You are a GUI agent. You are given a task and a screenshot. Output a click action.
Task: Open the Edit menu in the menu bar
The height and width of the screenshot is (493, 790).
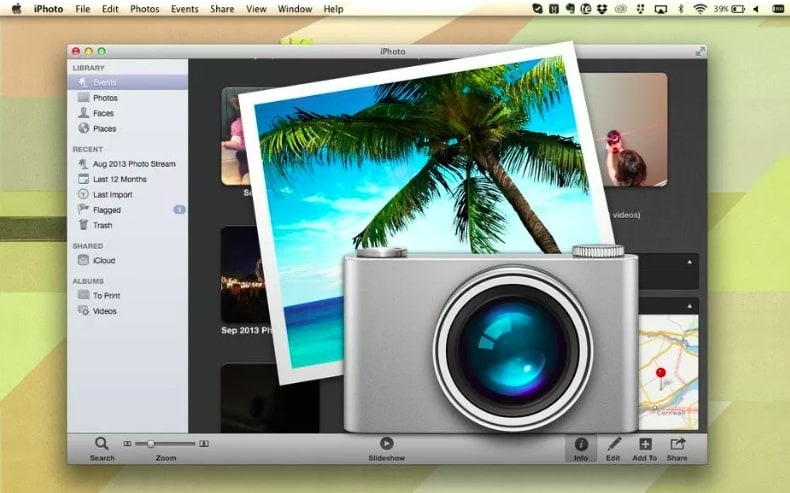click(x=110, y=9)
